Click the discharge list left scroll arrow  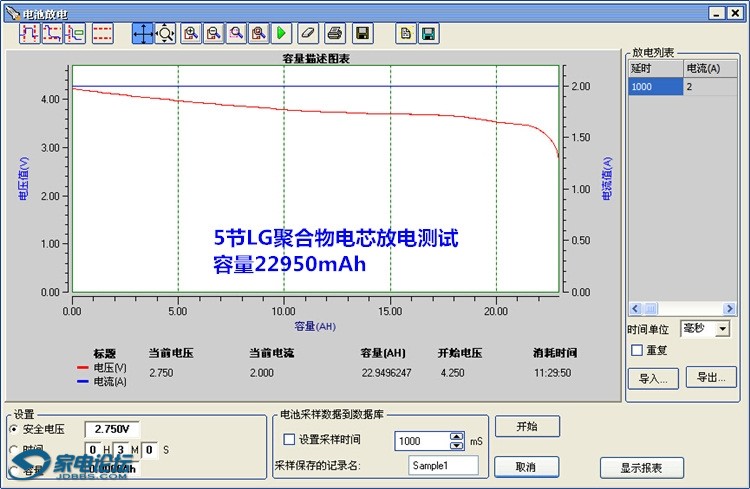(x=635, y=309)
